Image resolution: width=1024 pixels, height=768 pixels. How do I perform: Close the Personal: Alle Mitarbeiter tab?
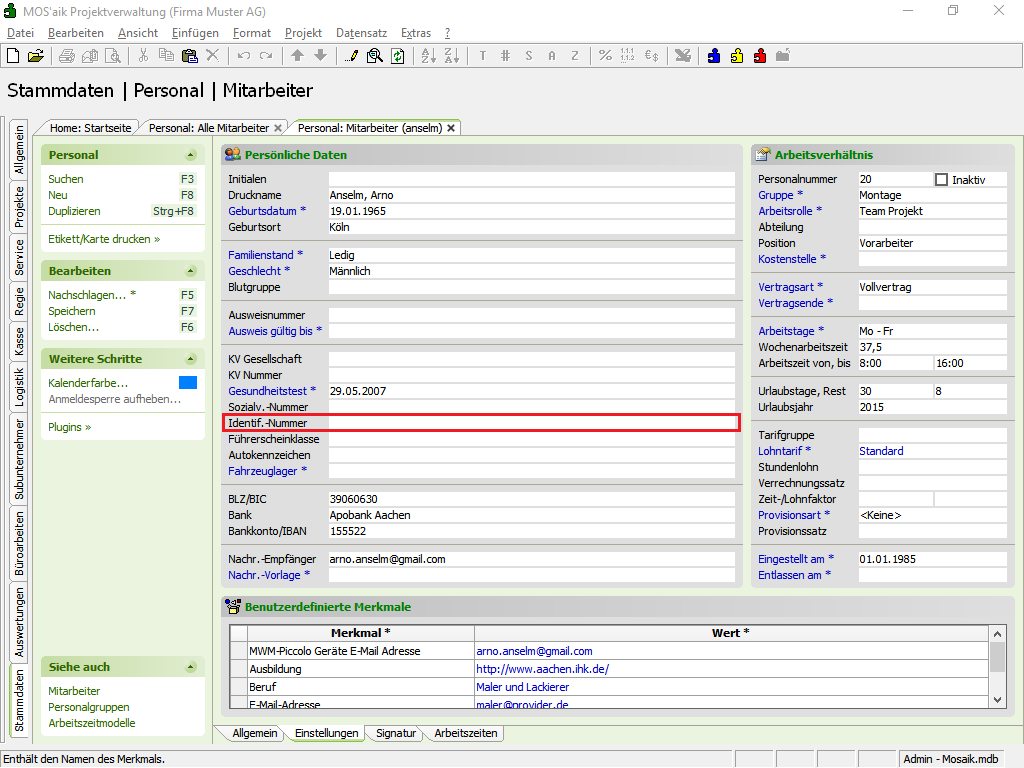click(278, 128)
